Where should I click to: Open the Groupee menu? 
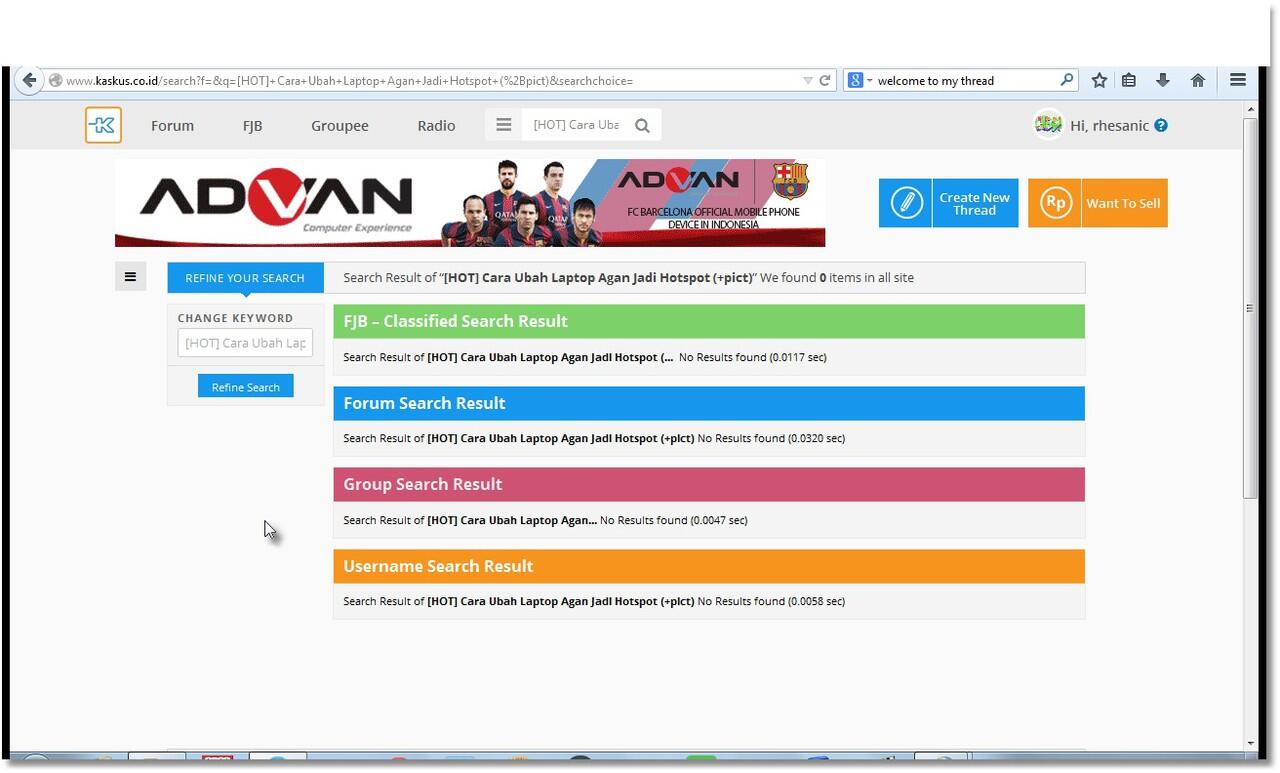click(x=339, y=125)
